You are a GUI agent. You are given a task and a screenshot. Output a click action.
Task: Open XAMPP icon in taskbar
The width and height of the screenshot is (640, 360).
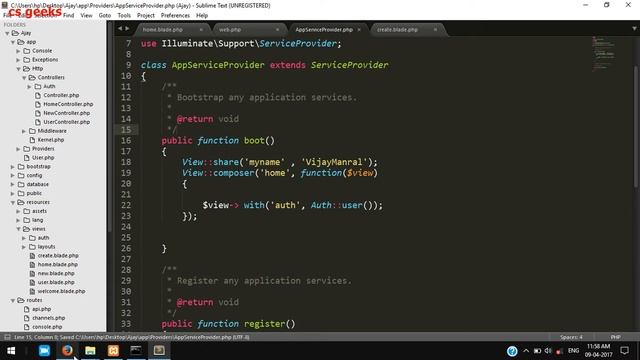(113, 350)
